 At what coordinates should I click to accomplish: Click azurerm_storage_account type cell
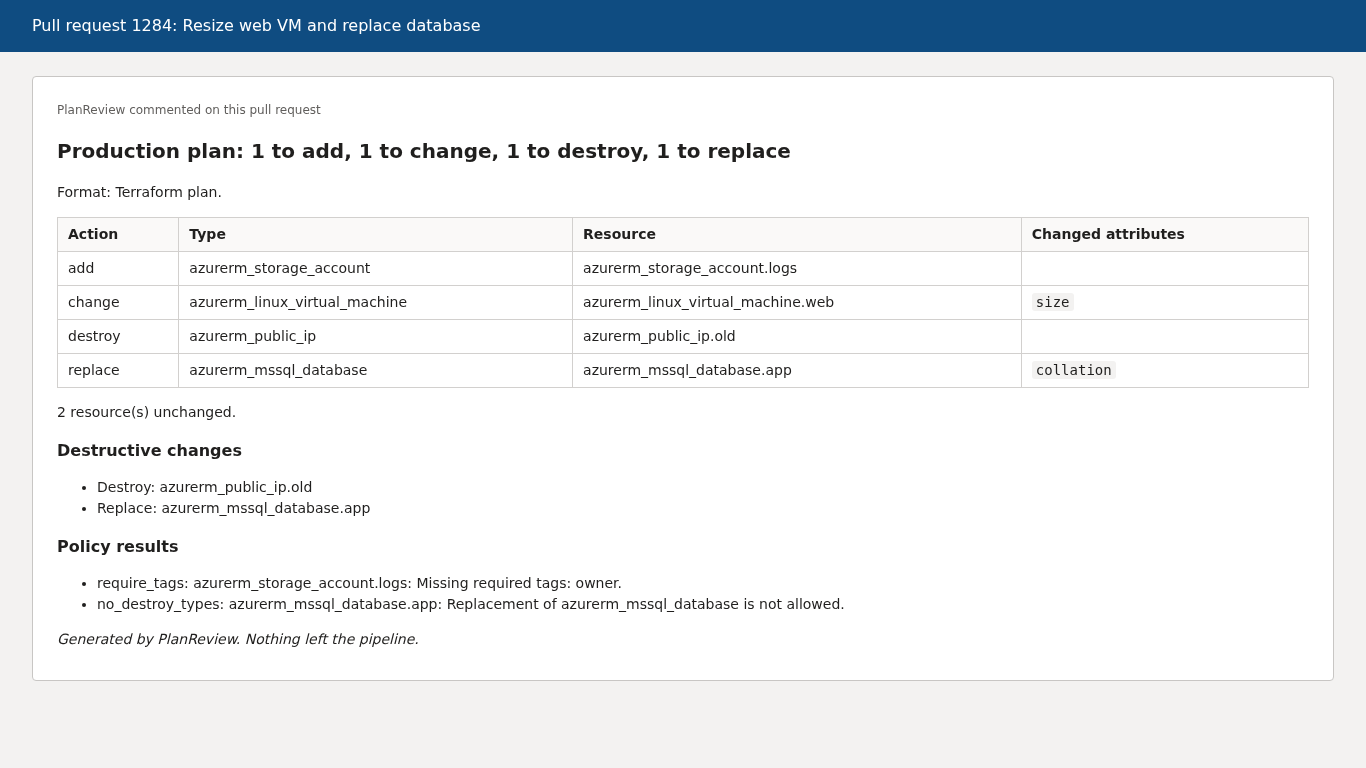click(376, 268)
